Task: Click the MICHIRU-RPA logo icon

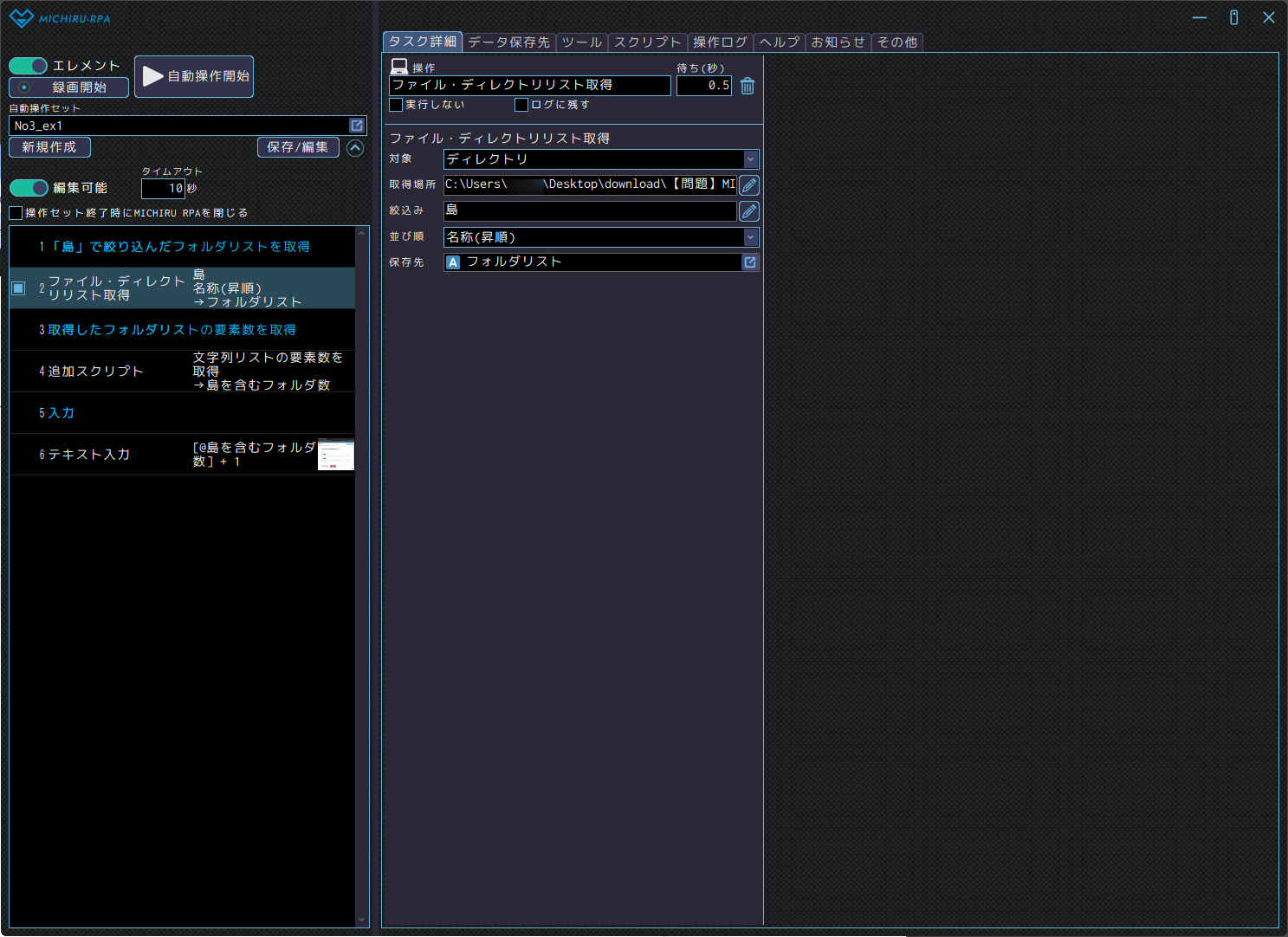Action: coord(22,18)
